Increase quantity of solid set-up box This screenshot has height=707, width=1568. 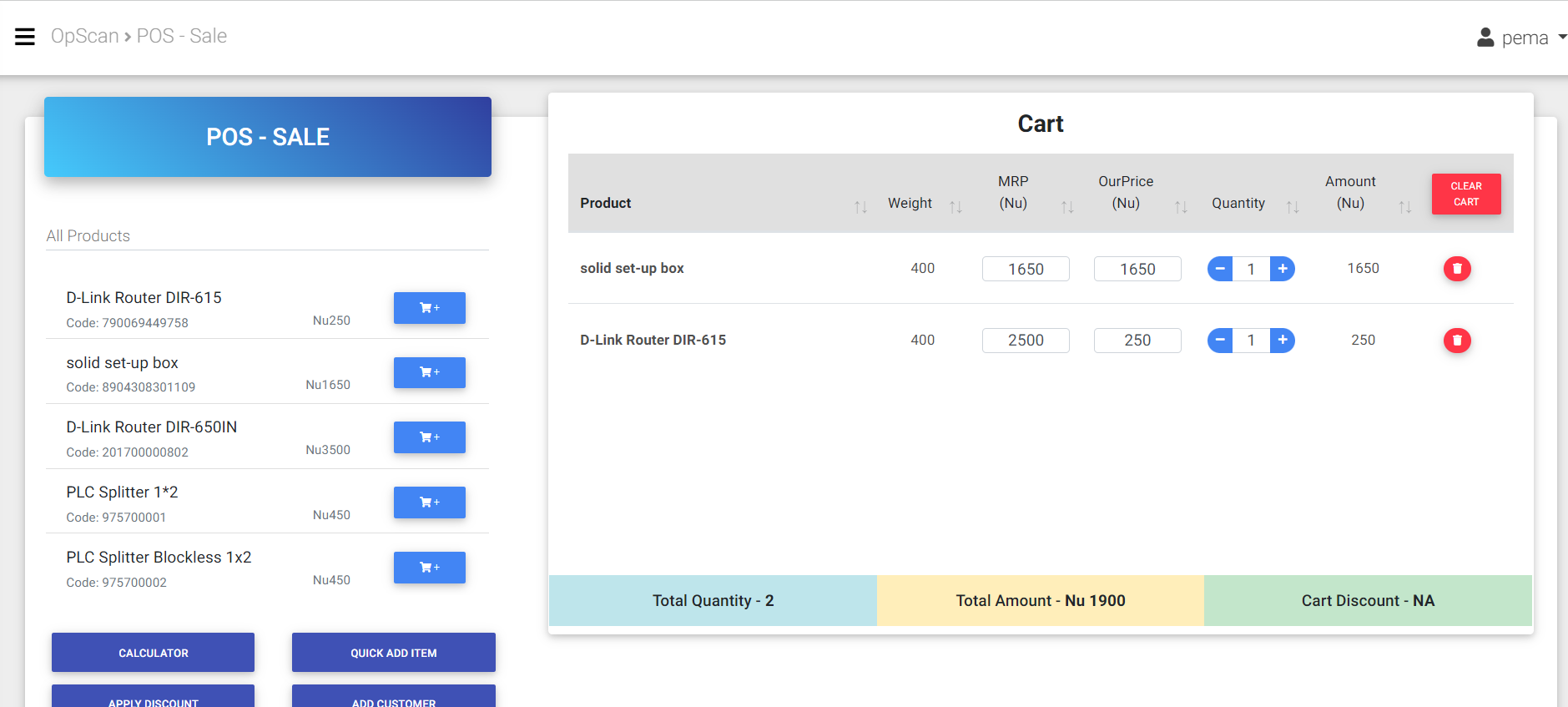[x=1282, y=269]
